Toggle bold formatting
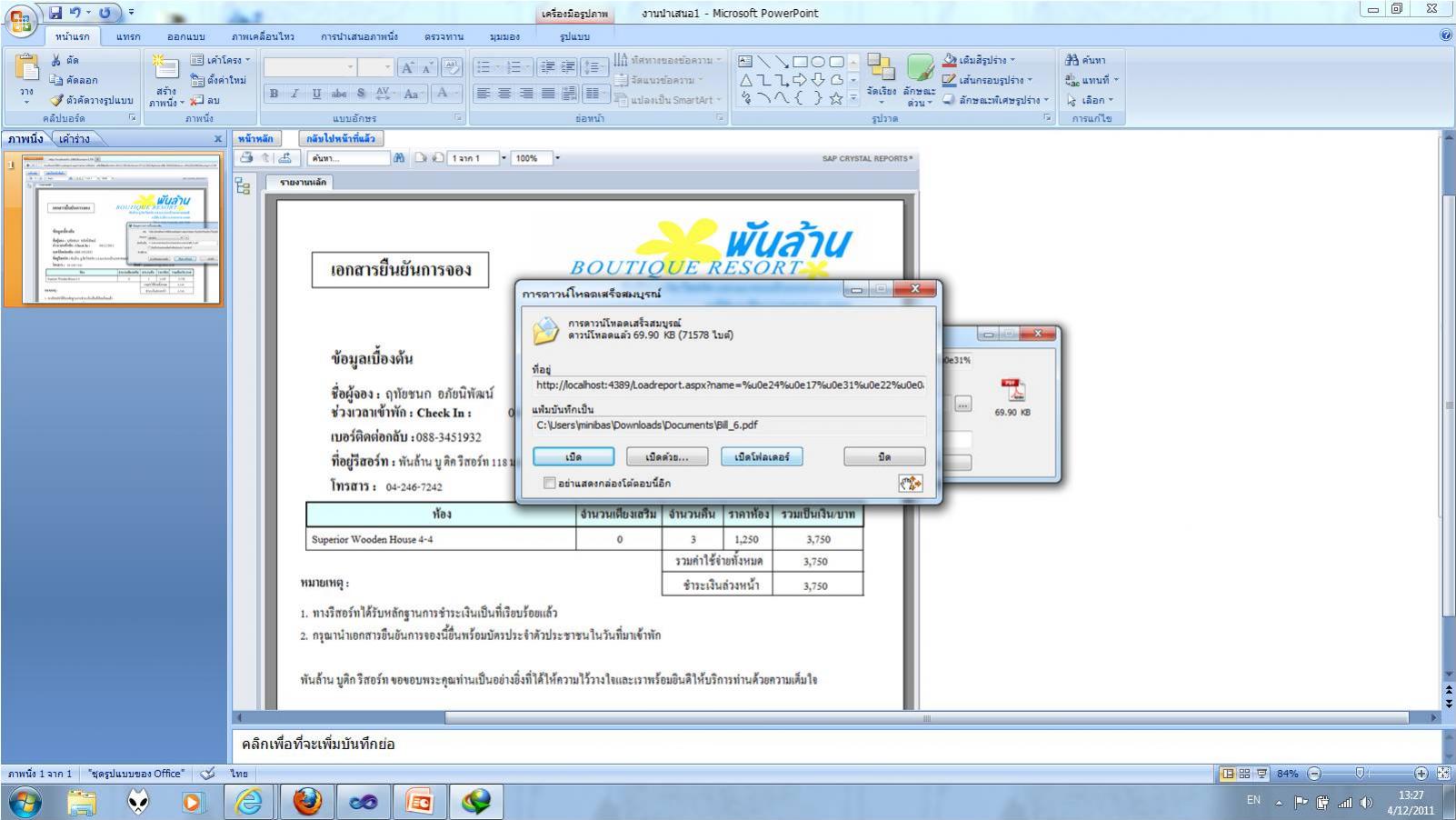The width and height of the screenshot is (1456, 820). 274,93
